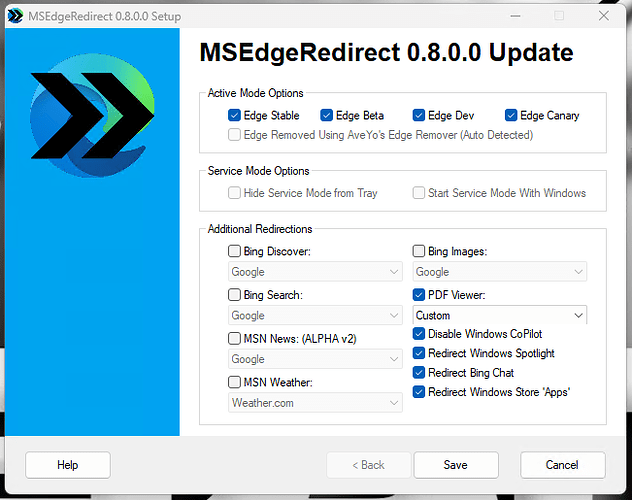Uncheck Edge Canary mode
This screenshot has height=500, width=632.
[511, 116]
